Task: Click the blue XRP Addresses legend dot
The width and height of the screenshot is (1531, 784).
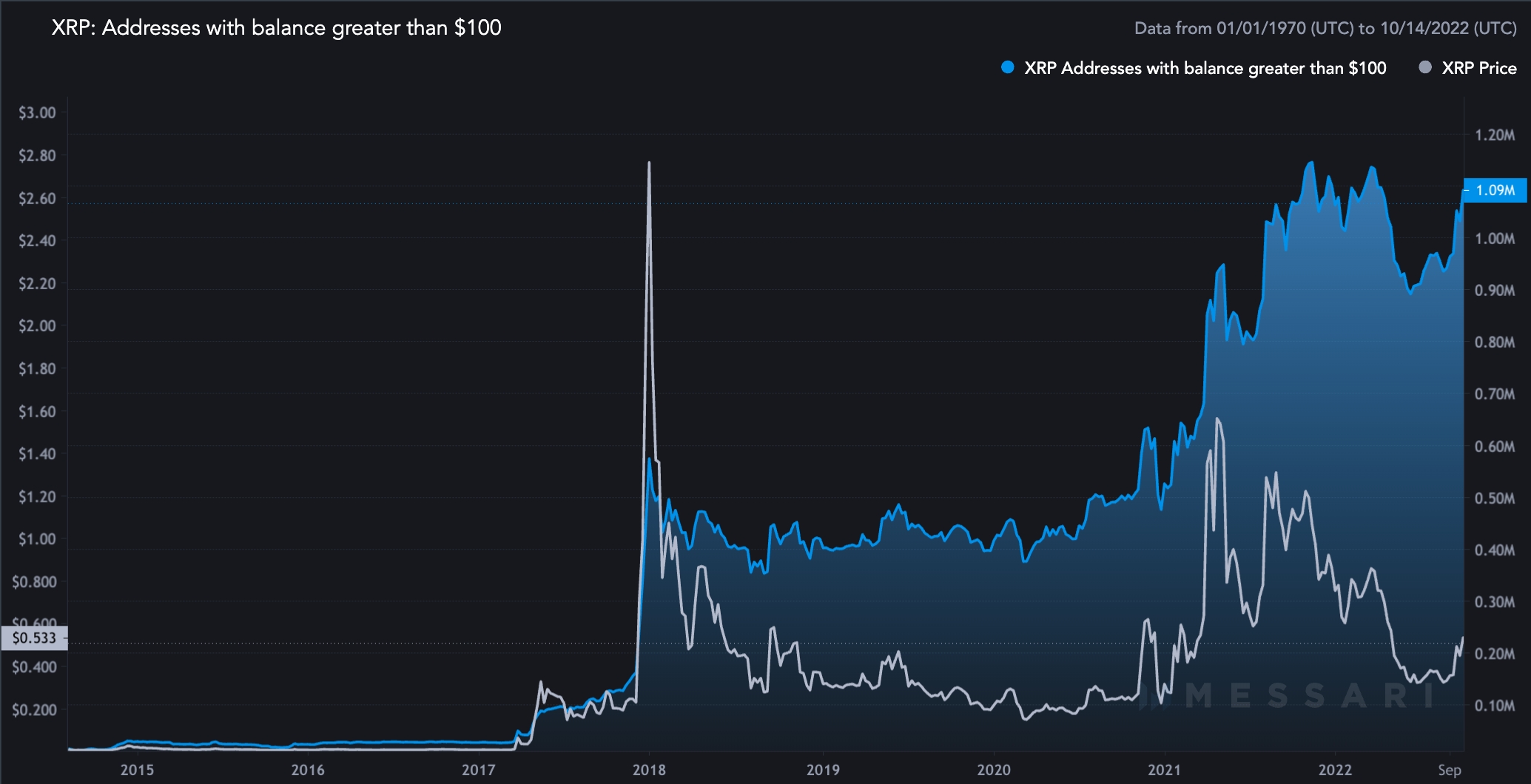Action: click(1007, 67)
